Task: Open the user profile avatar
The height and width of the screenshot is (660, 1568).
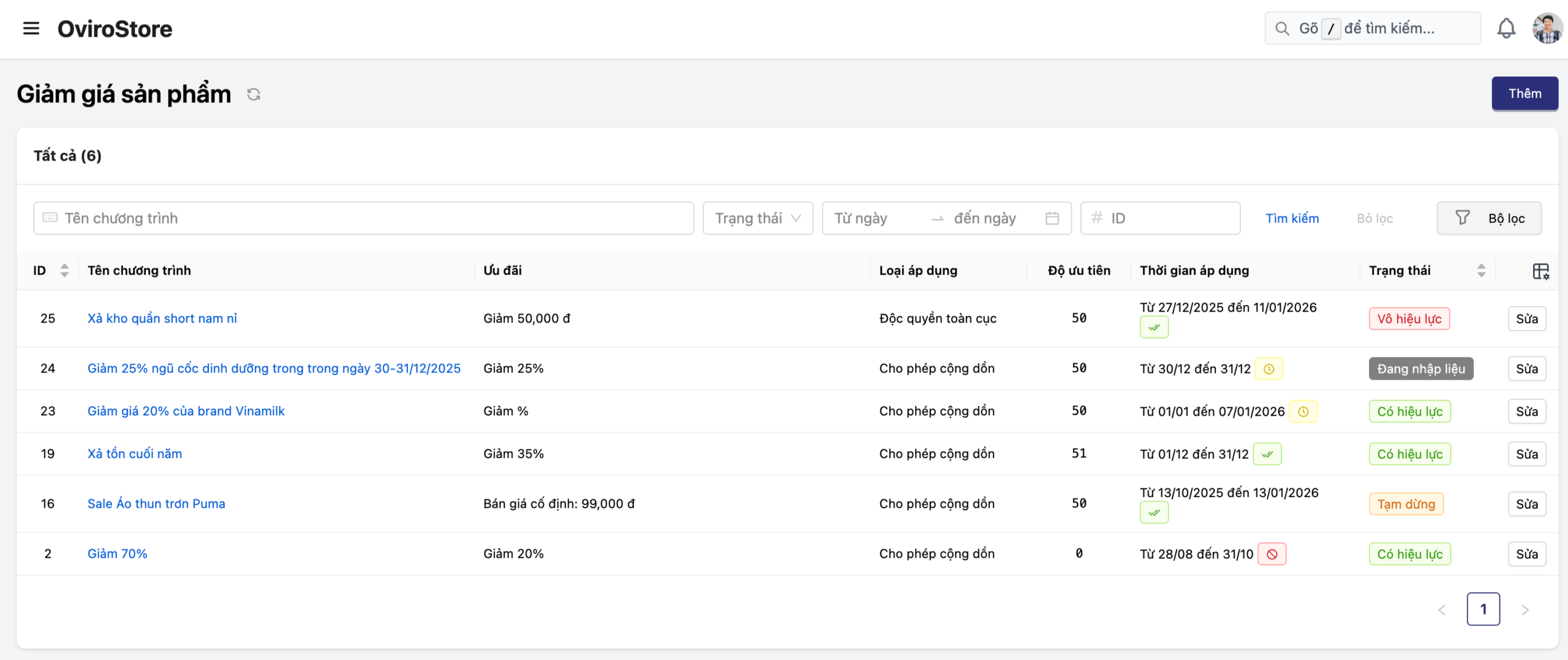Action: pyautogui.click(x=1547, y=29)
